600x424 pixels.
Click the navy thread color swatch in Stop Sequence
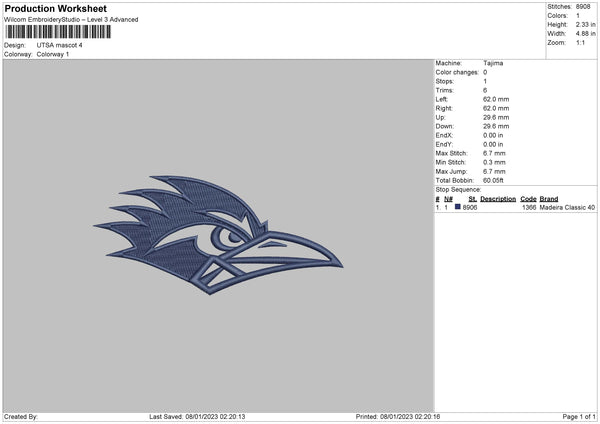(458, 207)
